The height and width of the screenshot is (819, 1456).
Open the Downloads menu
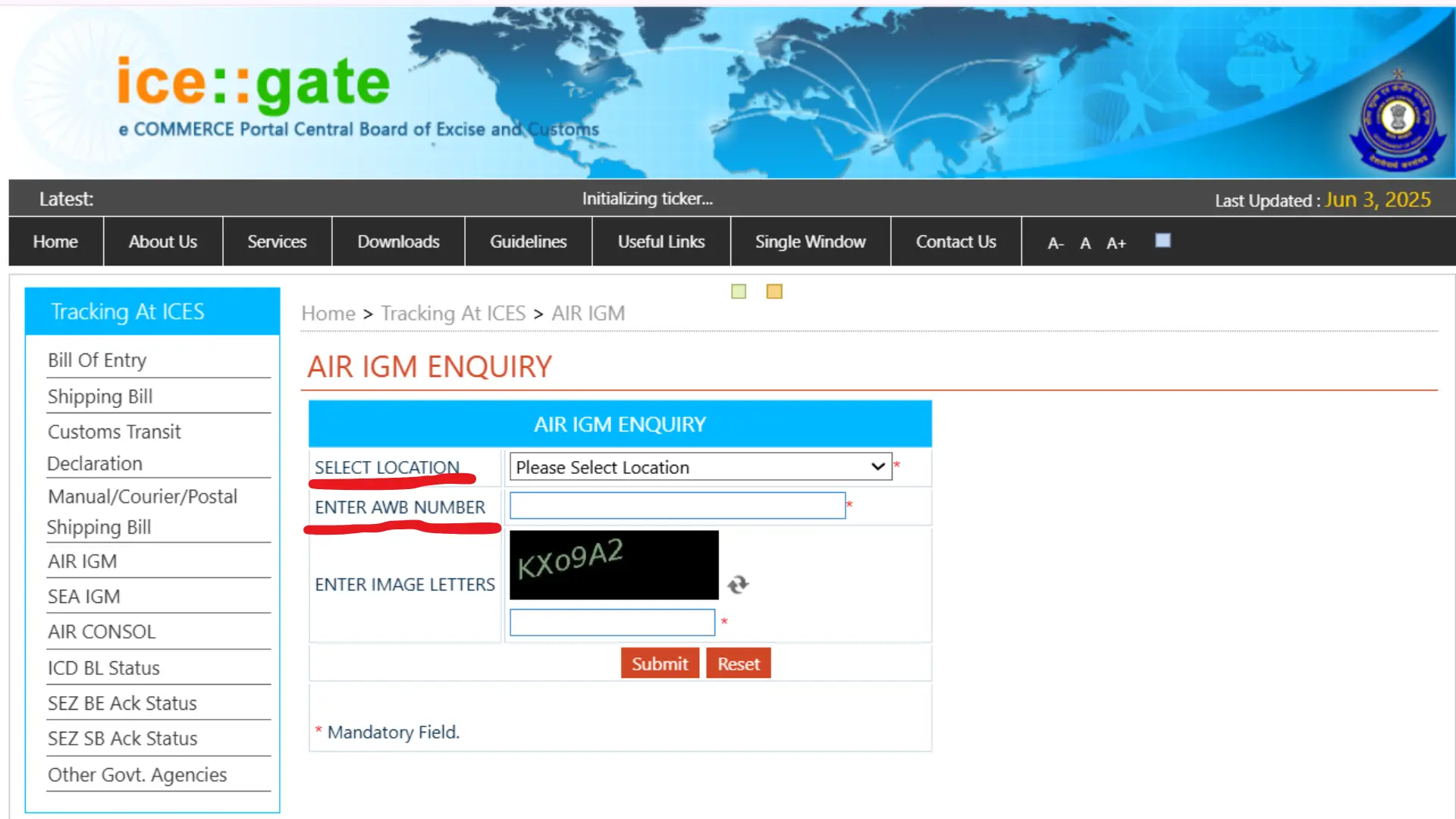[x=398, y=242]
